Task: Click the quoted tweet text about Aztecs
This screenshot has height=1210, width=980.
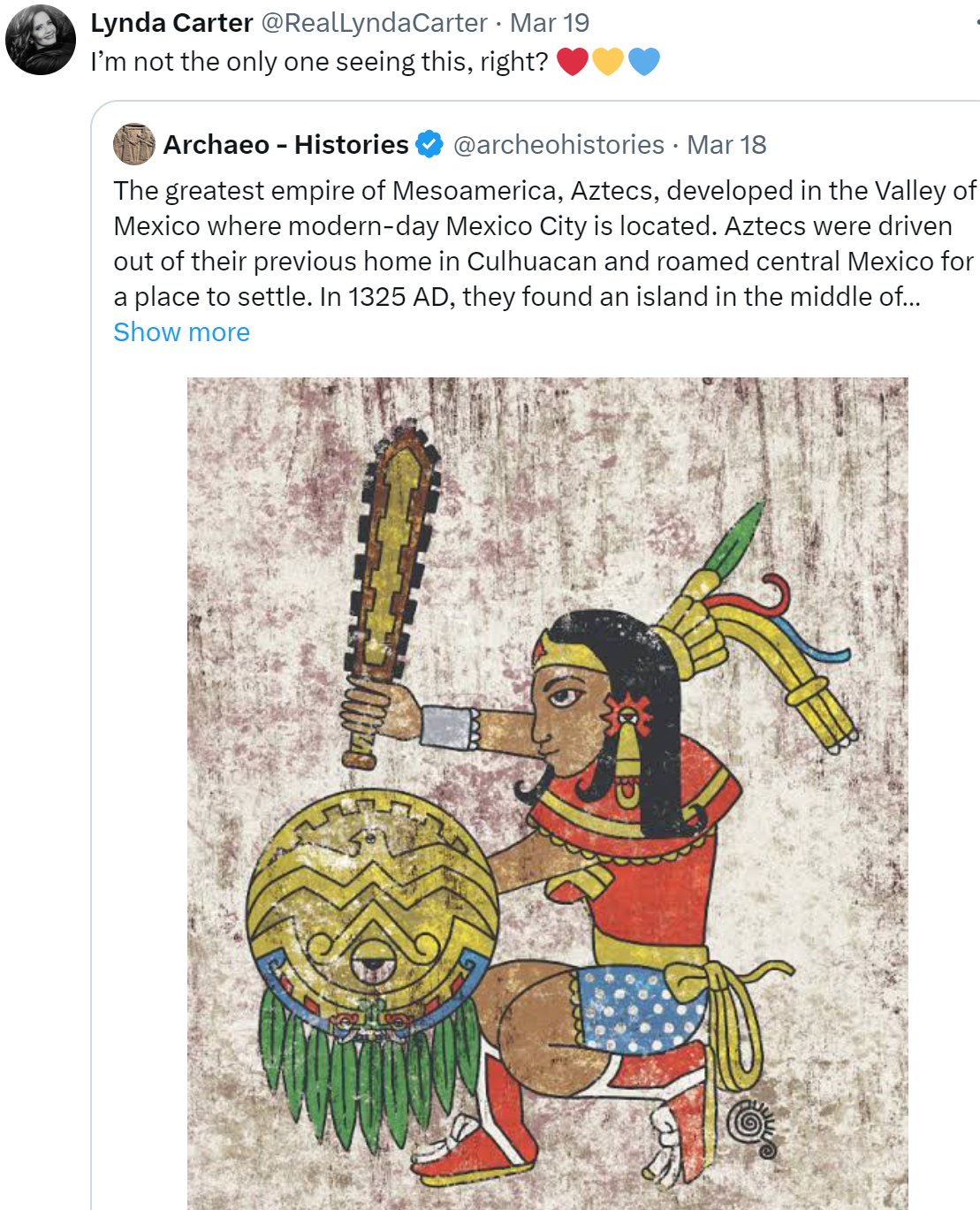Action: tap(545, 244)
